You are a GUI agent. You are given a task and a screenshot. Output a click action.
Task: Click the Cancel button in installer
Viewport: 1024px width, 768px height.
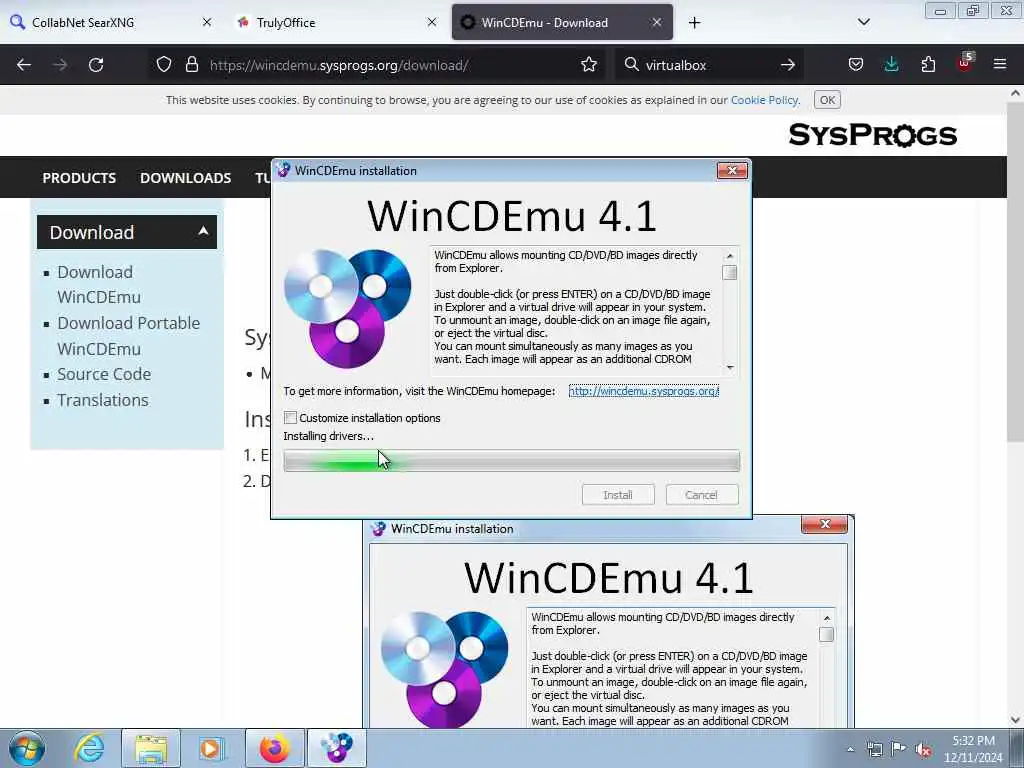(x=701, y=495)
